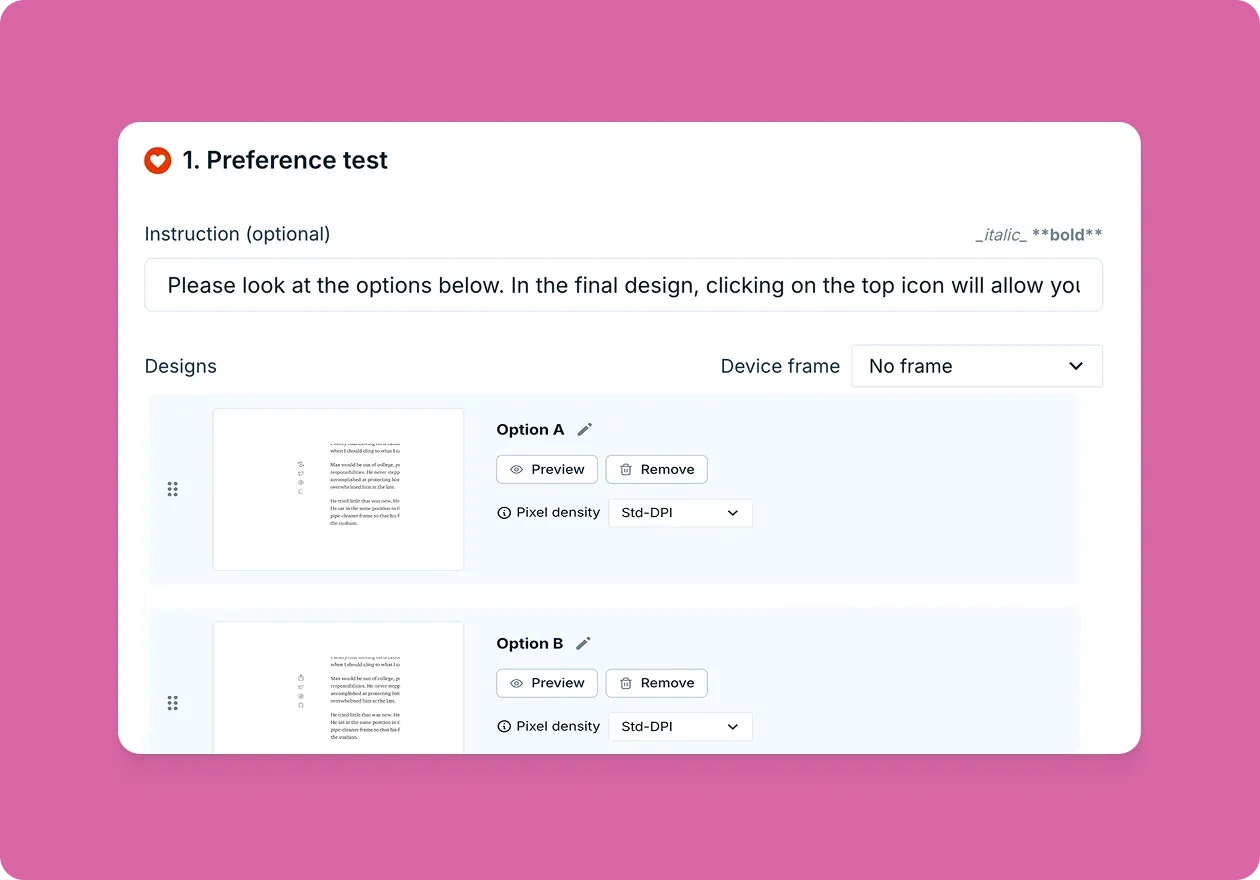Viewport: 1260px width, 880px height.
Task: Open Option A's Std-DPI pixel density dropdown
Action: [680, 512]
